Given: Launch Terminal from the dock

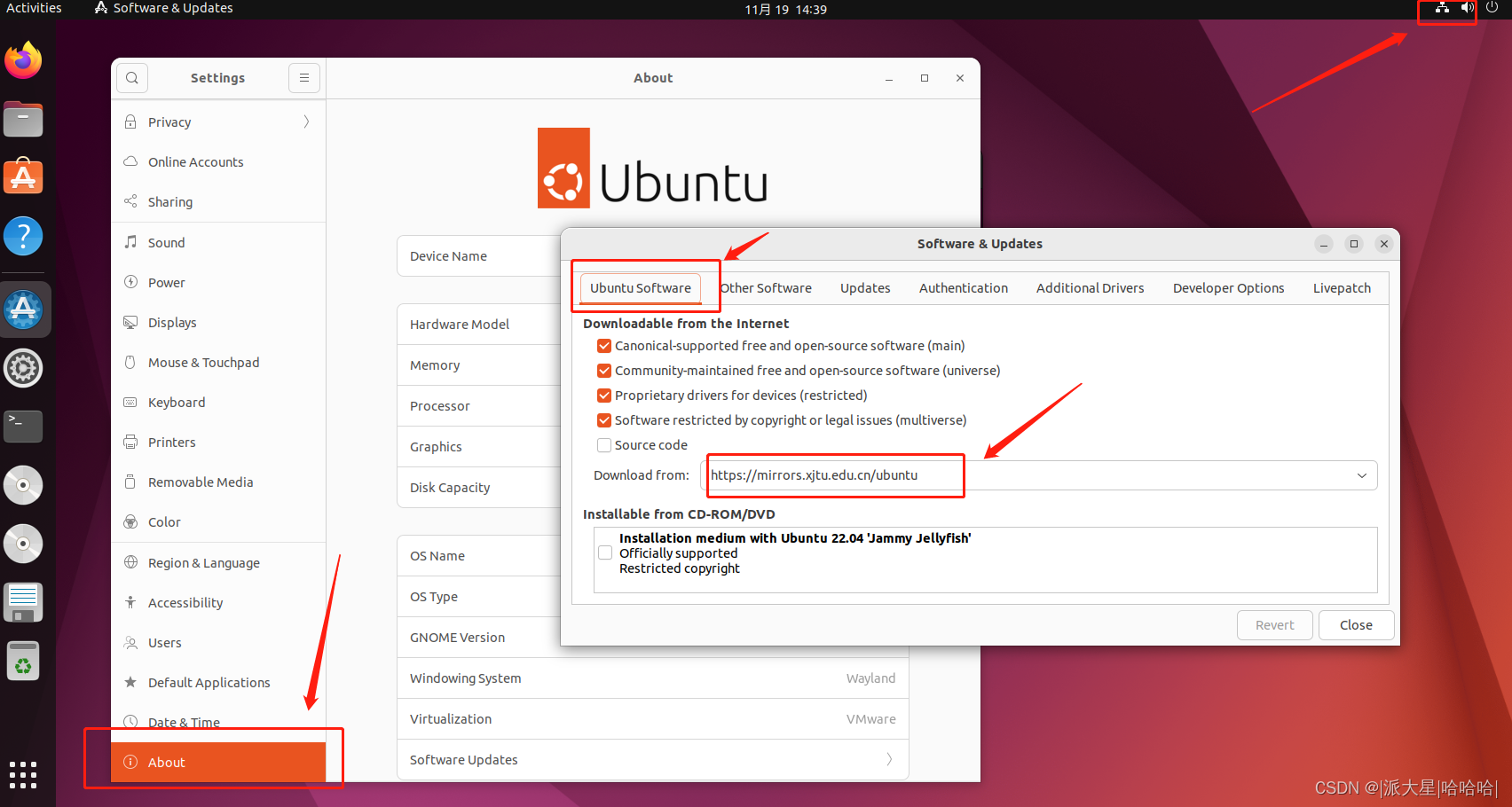Looking at the screenshot, I should [24, 427].
